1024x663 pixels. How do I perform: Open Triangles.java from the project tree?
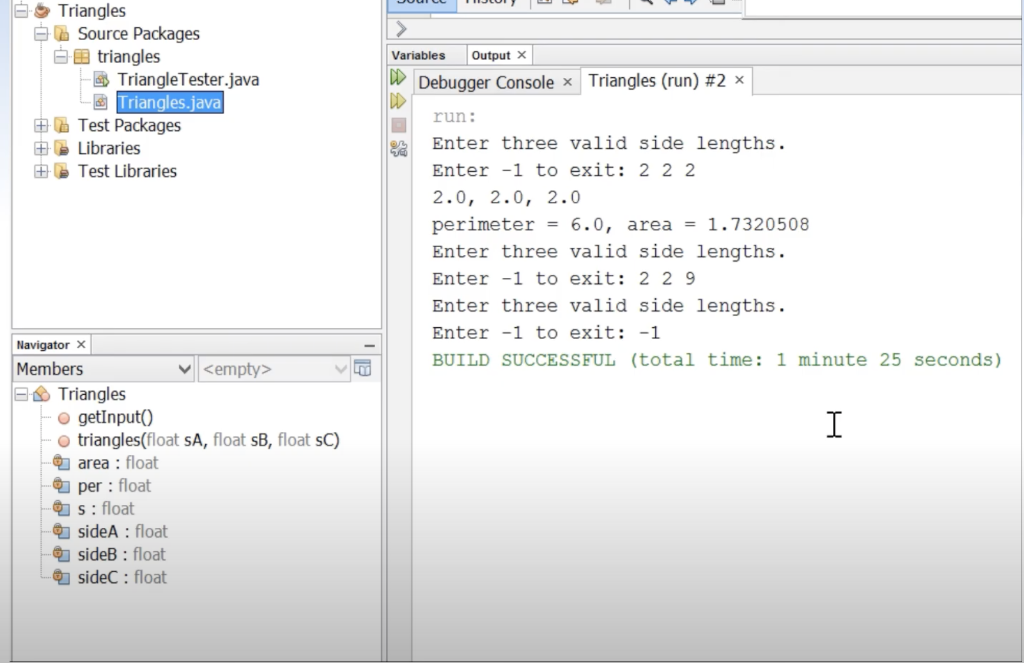168,101
